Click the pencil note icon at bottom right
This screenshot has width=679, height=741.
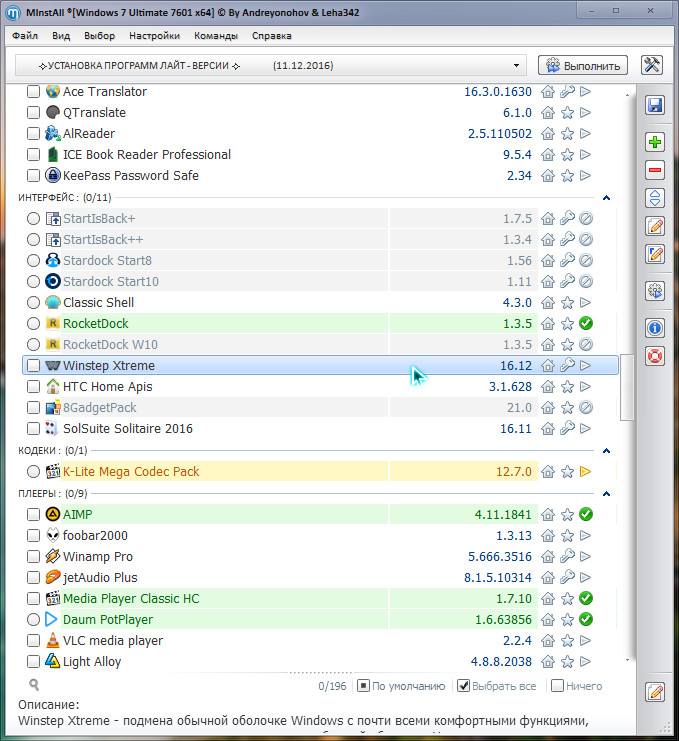pyautogui.click(x=655, y=692)
